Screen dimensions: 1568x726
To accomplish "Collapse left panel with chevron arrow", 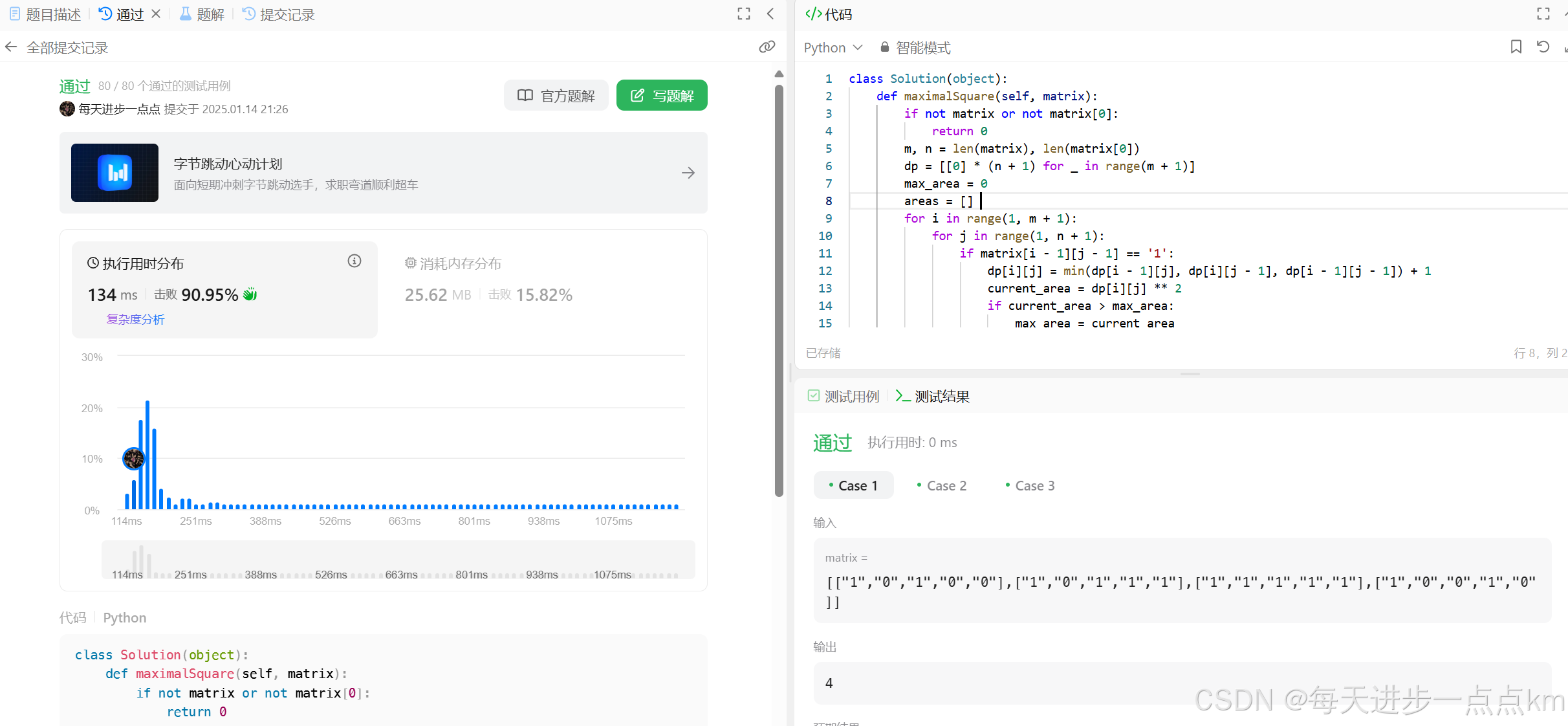I will click(x=770, y=14).
